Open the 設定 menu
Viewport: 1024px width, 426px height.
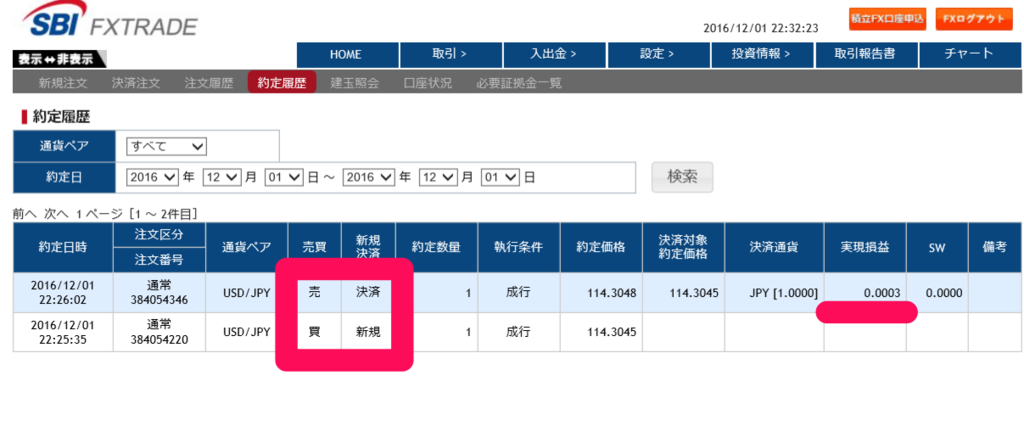coord(659,55)
